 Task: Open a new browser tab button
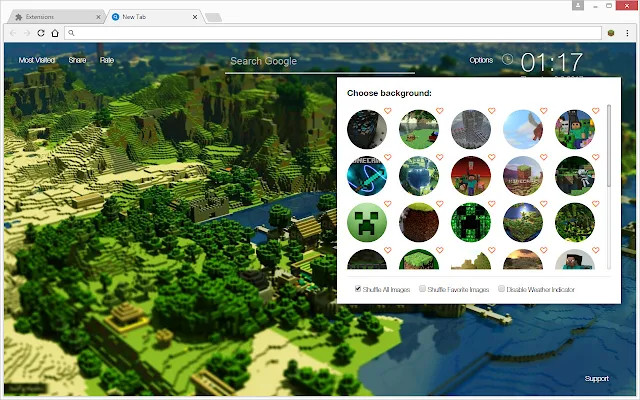213,17
